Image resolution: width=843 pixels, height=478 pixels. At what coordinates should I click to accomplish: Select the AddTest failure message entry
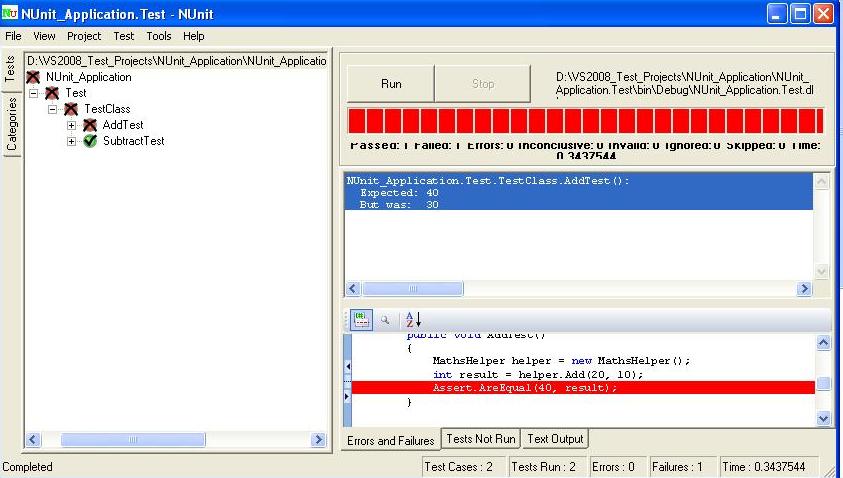point(578,192)
